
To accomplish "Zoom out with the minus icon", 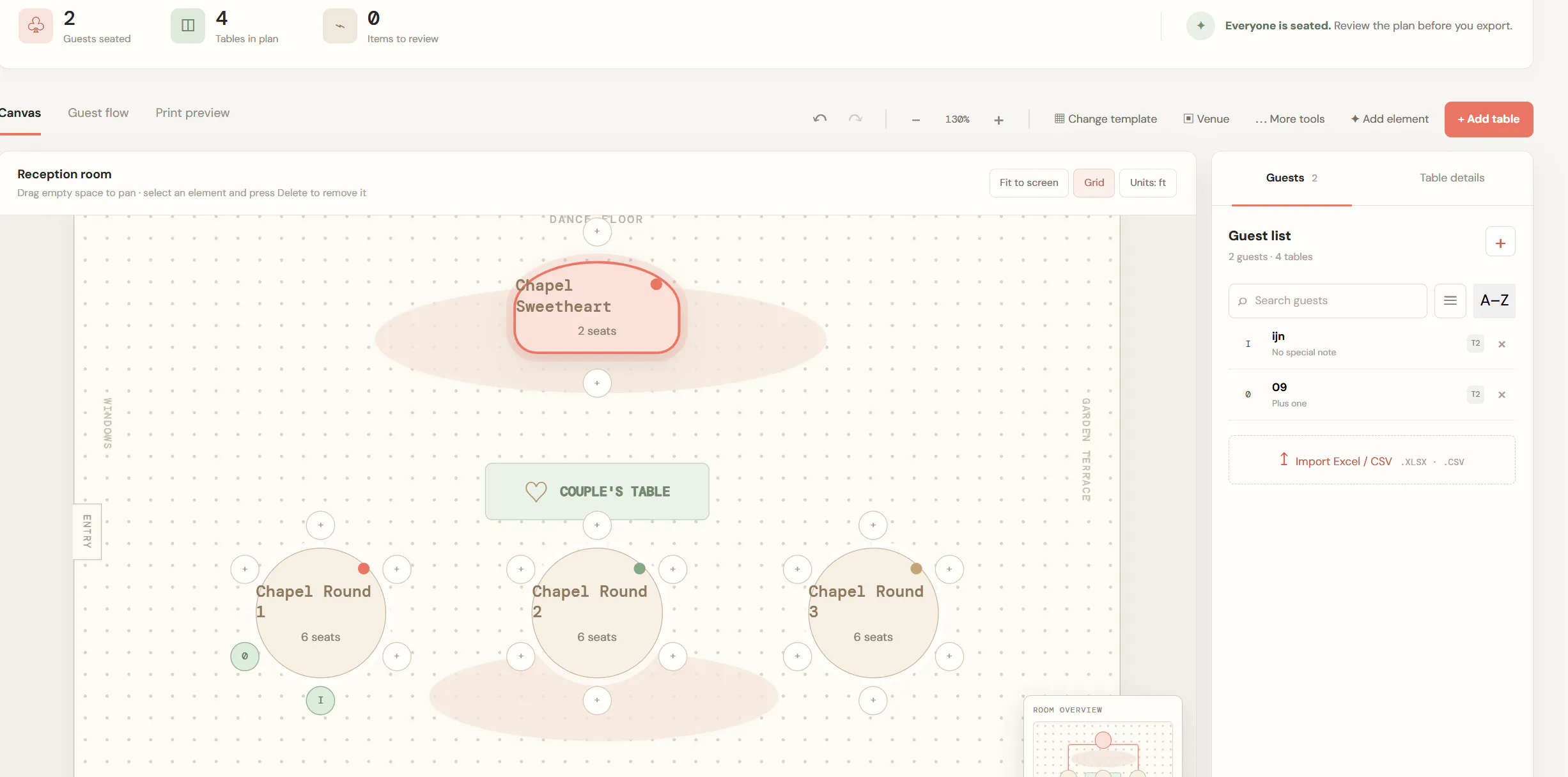I will tap(915, 119).
